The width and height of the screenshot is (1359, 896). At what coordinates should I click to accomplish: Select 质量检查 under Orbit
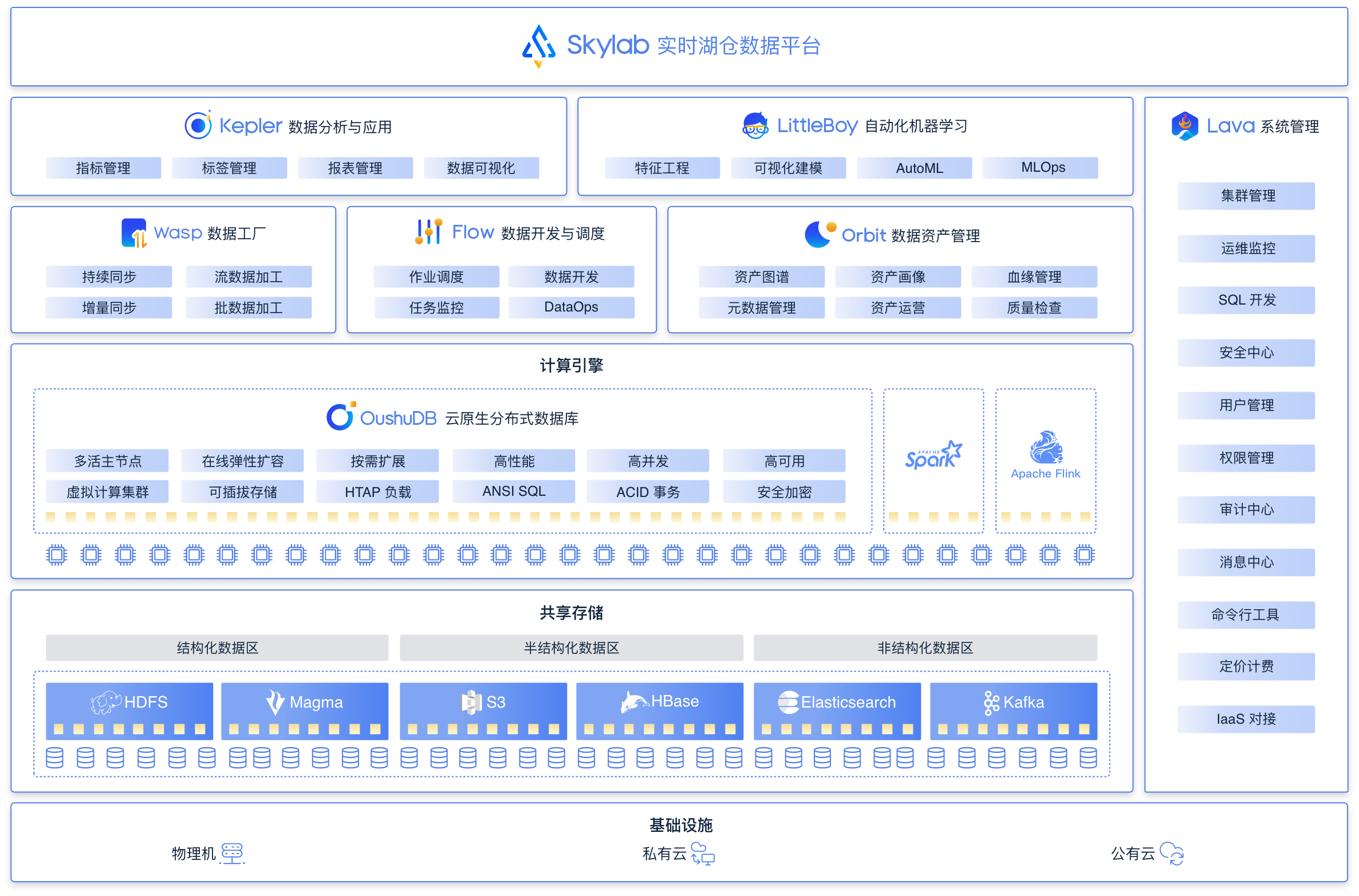pos(1034,307)
